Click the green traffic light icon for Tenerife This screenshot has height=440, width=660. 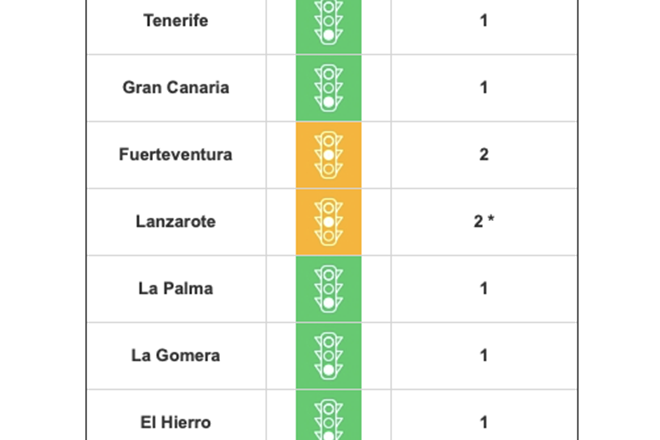click(328, 22)
